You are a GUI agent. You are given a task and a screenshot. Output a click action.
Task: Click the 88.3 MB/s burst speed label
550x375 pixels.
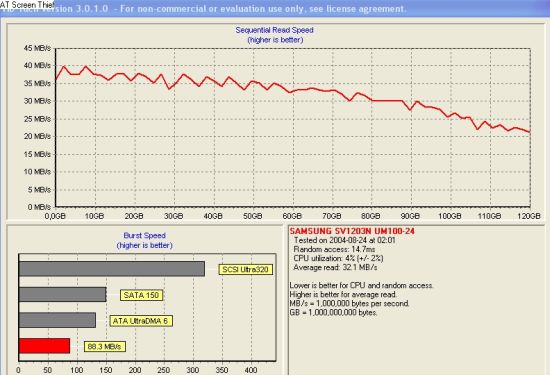tap(105, 347)
